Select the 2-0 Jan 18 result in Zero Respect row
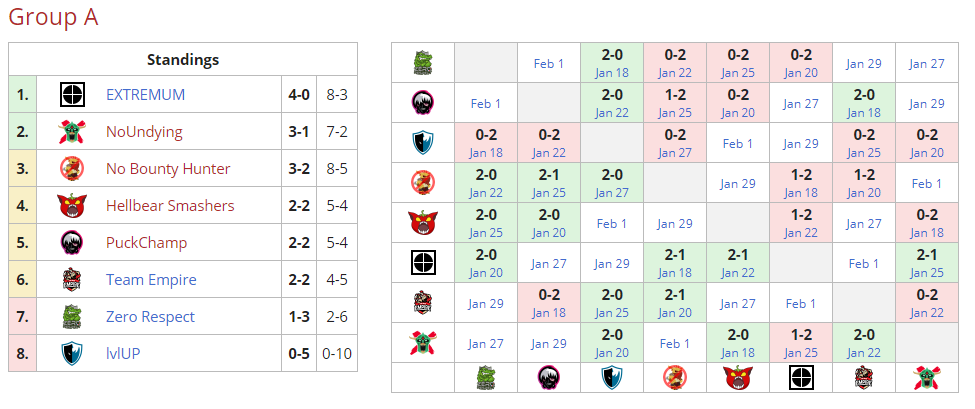The width and height of the screenshot is (975, 409). tap(612, 63)
